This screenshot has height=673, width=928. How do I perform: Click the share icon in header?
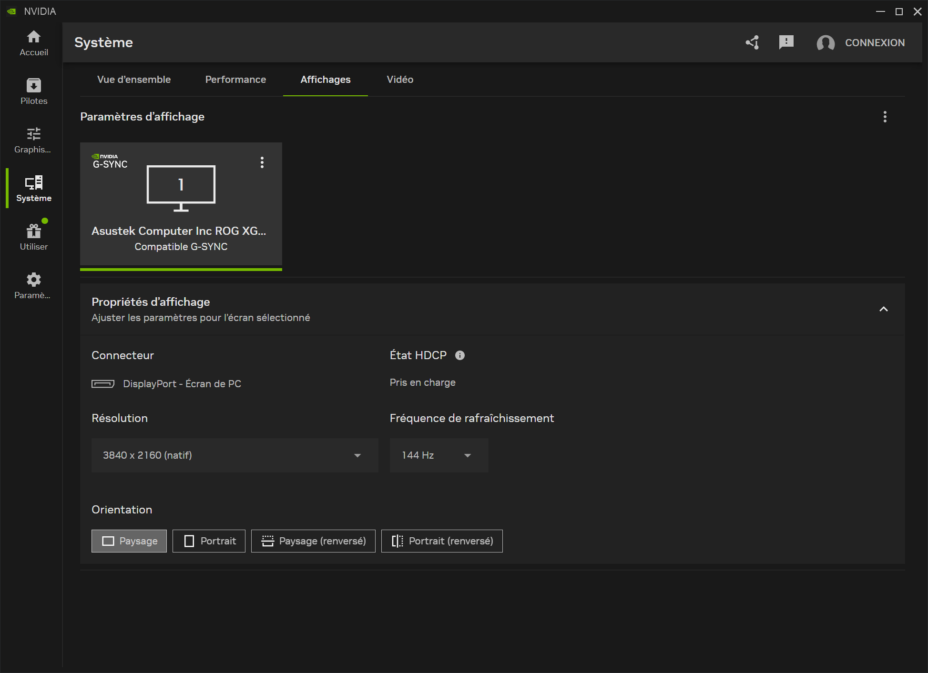pos(752,43)
